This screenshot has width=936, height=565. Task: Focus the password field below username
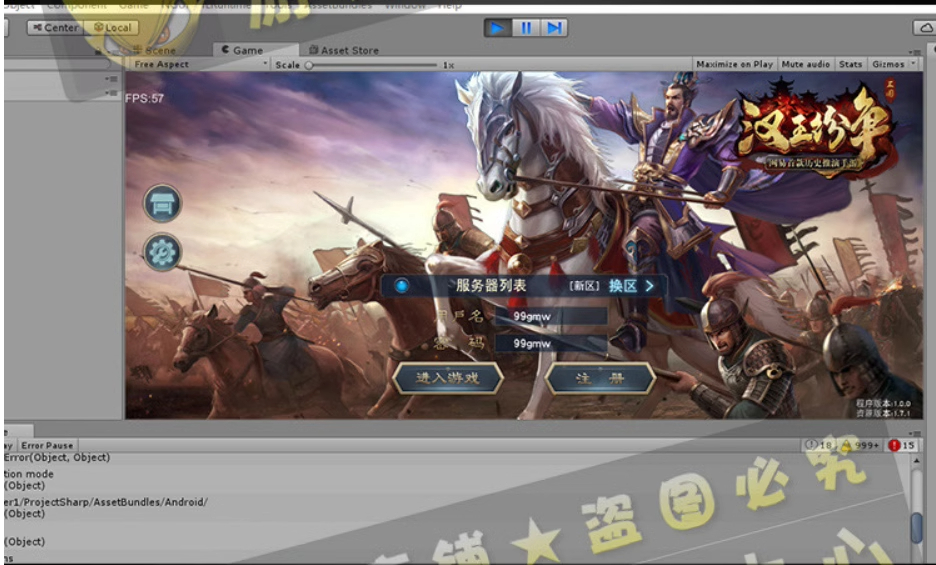click(552, 343)
